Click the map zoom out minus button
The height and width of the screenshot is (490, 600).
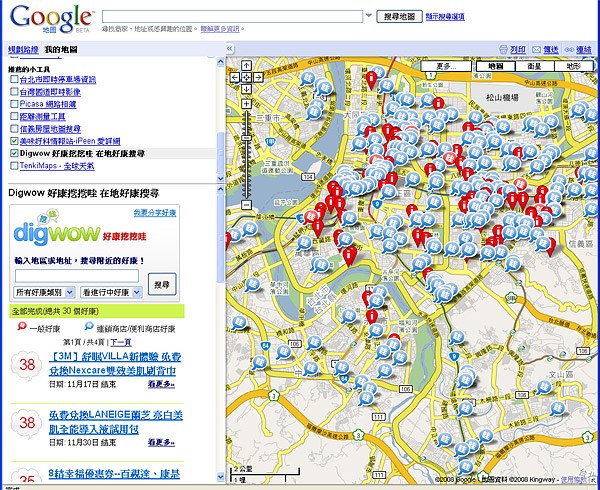pos(246,204)
